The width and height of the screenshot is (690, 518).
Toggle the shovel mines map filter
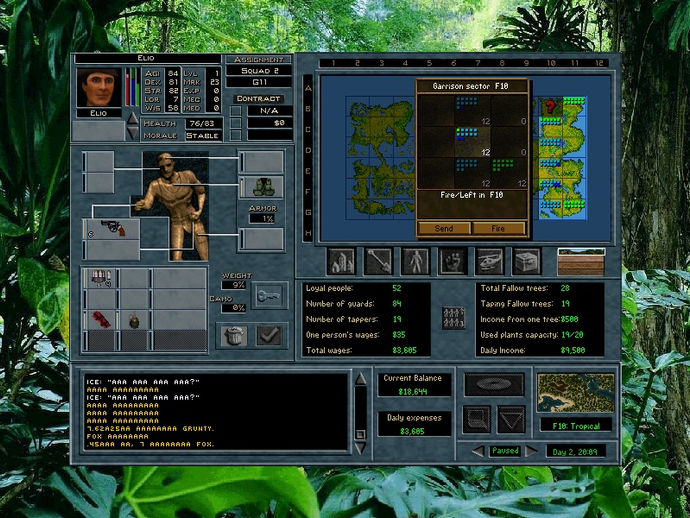tap(378, 261)
